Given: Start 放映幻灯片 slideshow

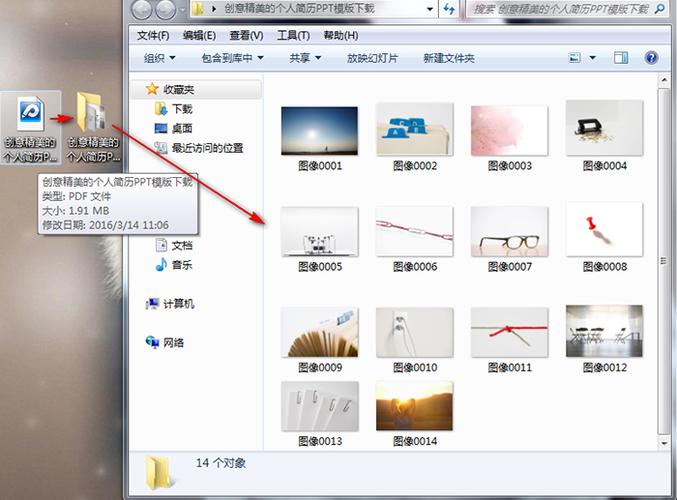Looking at the screenshot, I should 372,58.
